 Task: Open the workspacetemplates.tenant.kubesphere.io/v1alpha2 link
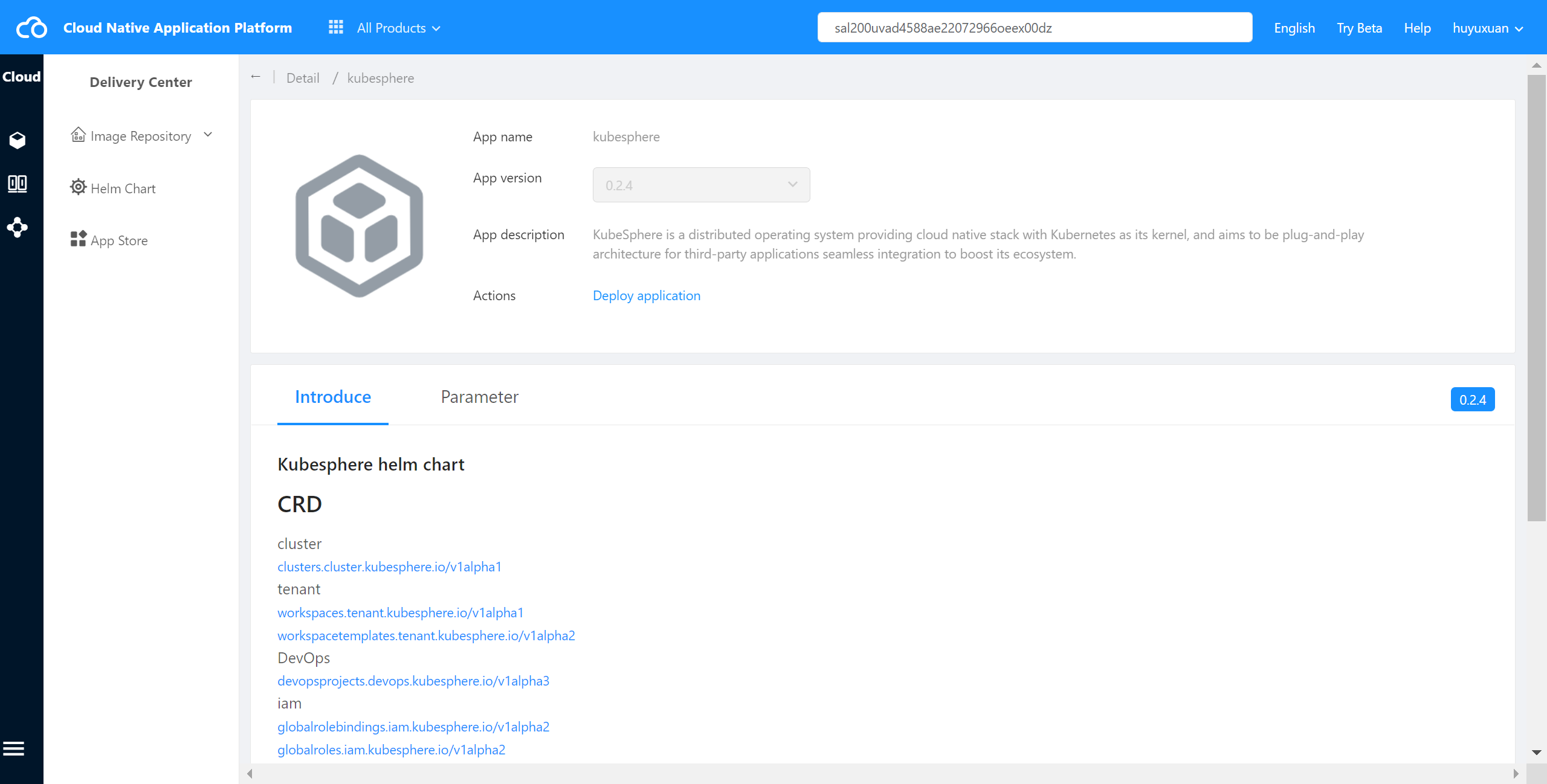[x=426, y=635]
